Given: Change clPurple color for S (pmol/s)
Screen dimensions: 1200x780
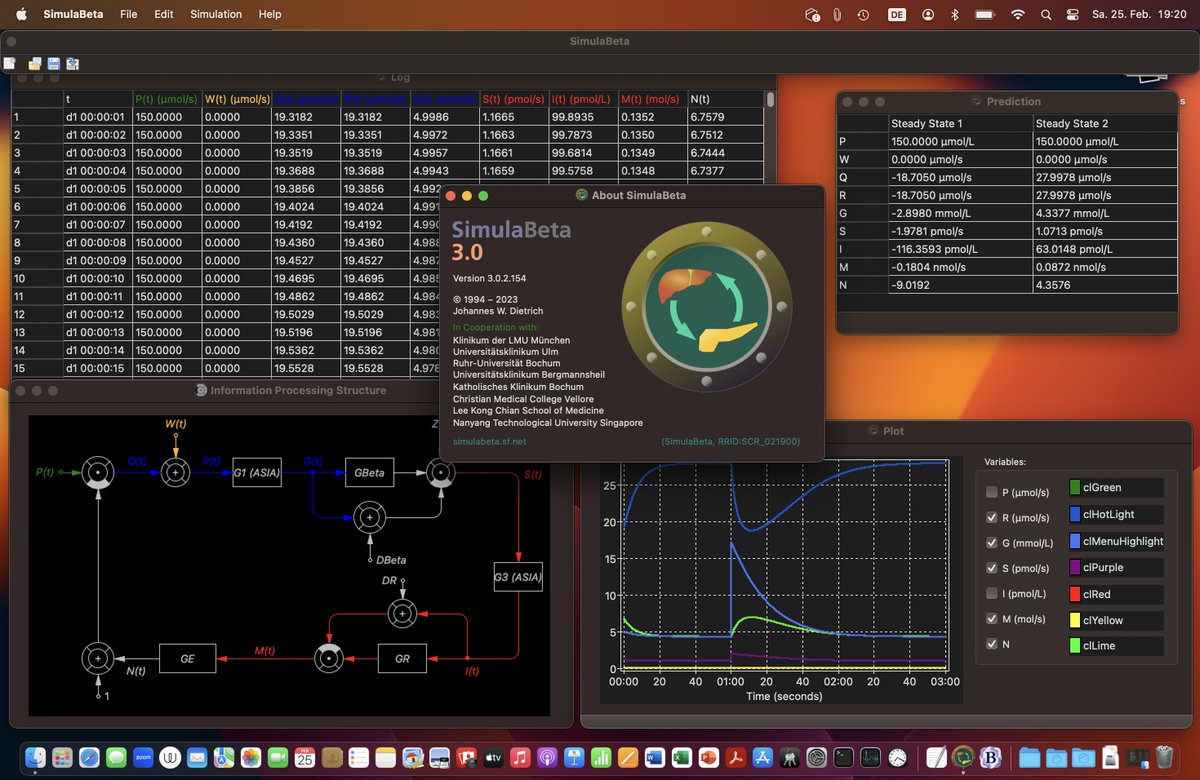Looking at the screenshot, I should (1114, 567).
